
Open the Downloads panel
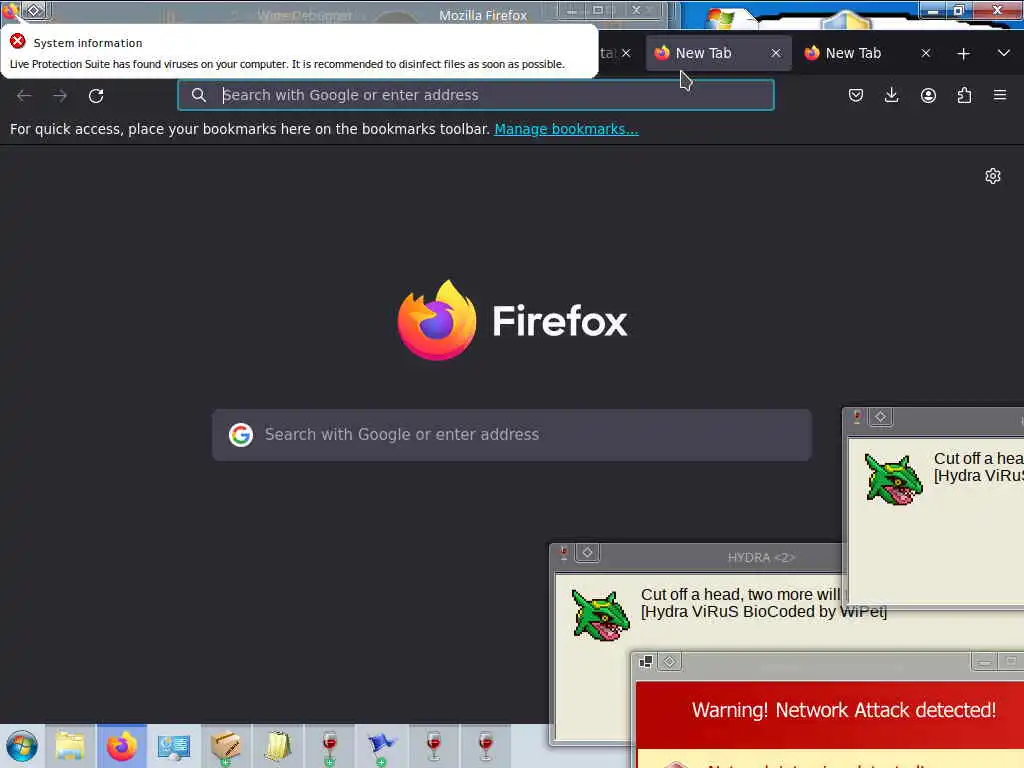pos(891,95)
